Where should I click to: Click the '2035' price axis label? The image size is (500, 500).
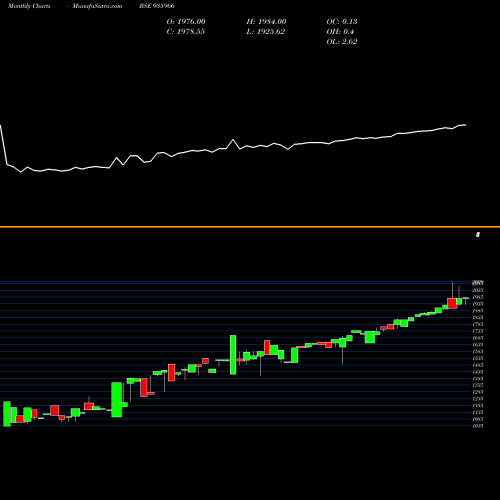click(478, 290)
